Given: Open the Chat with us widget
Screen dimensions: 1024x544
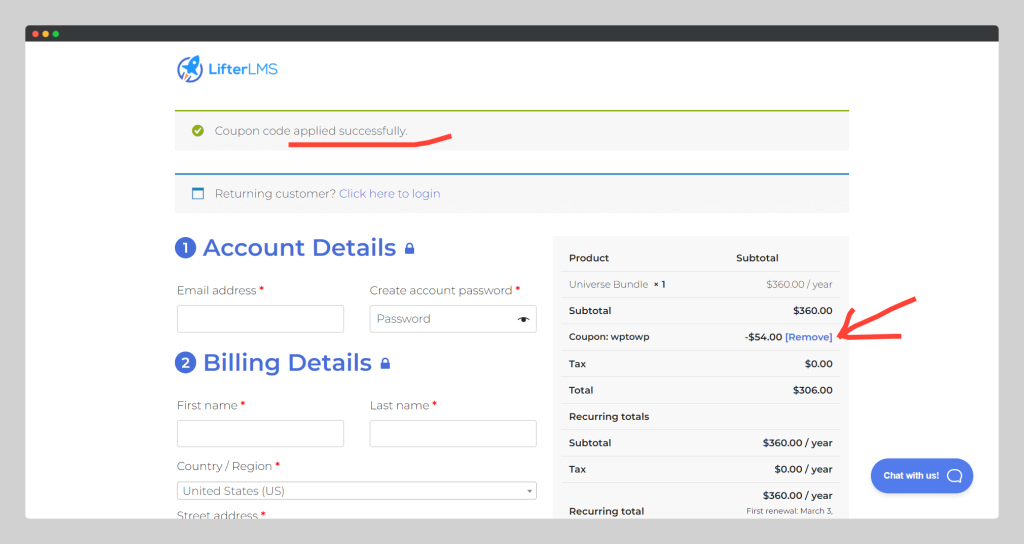Looking at the screenshot, I should (x=921, y=475).
